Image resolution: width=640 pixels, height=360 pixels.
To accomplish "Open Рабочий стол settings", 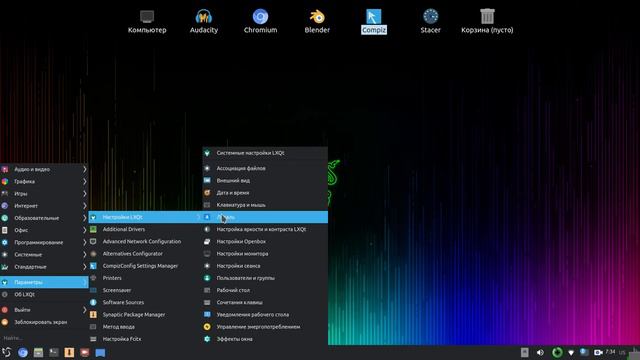I will (x=265, y=290).
